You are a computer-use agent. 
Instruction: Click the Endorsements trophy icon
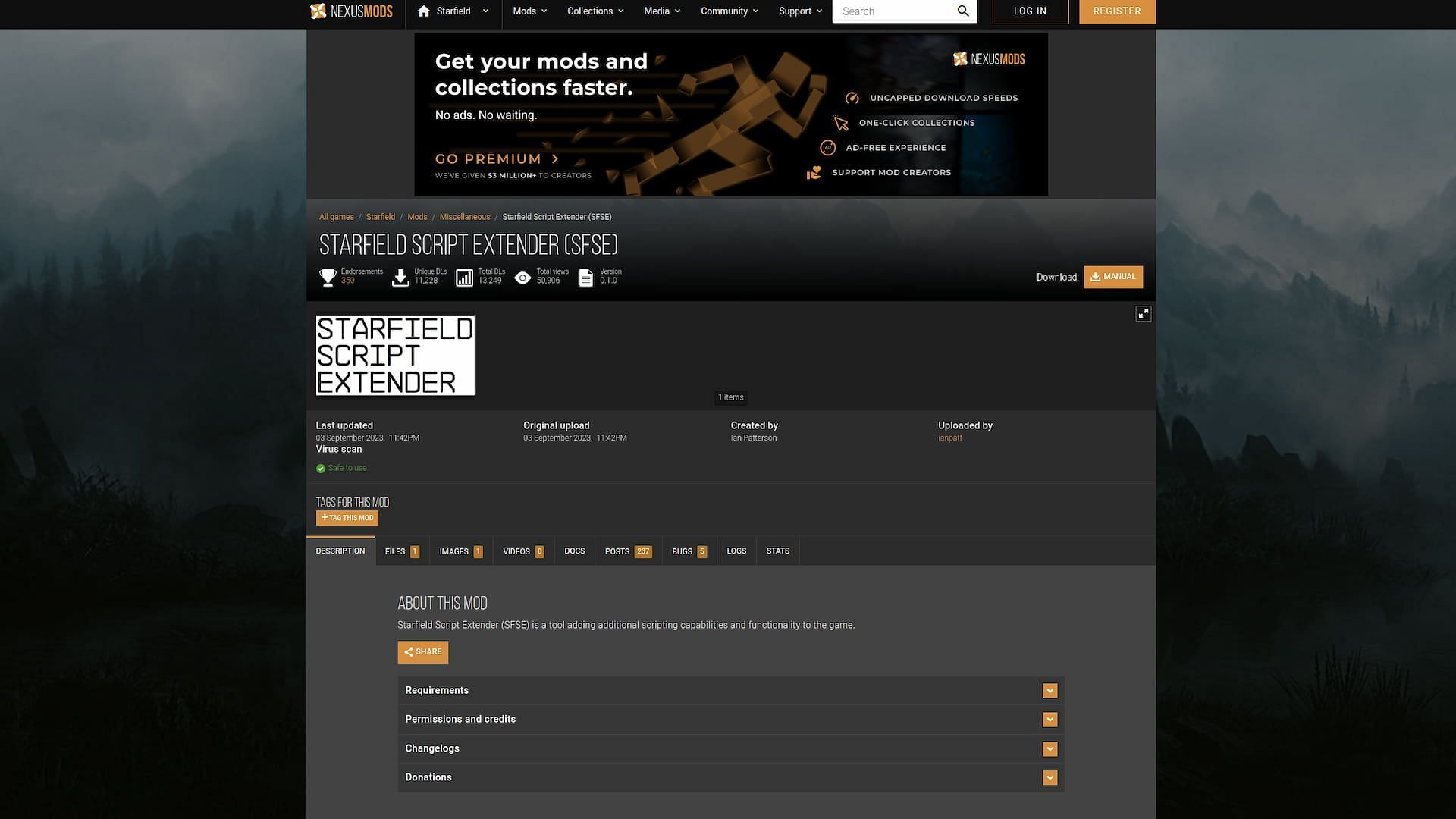point(328,278)
